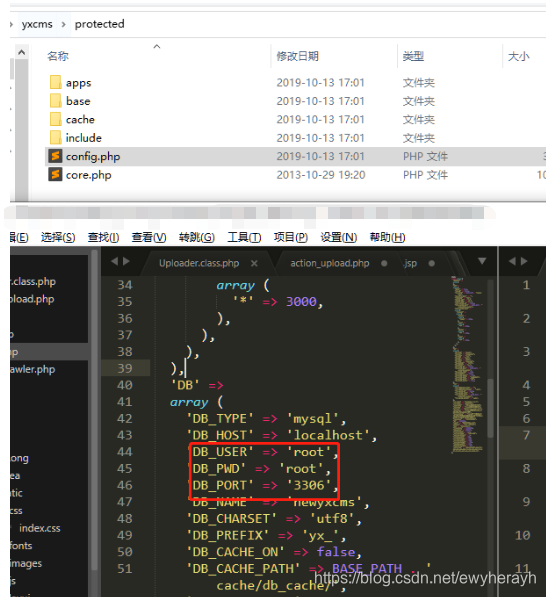Viewport: 546px width, 597px height.
Task: Click the base folder icon
Action: pyautogui.click(x=56, y=101)
